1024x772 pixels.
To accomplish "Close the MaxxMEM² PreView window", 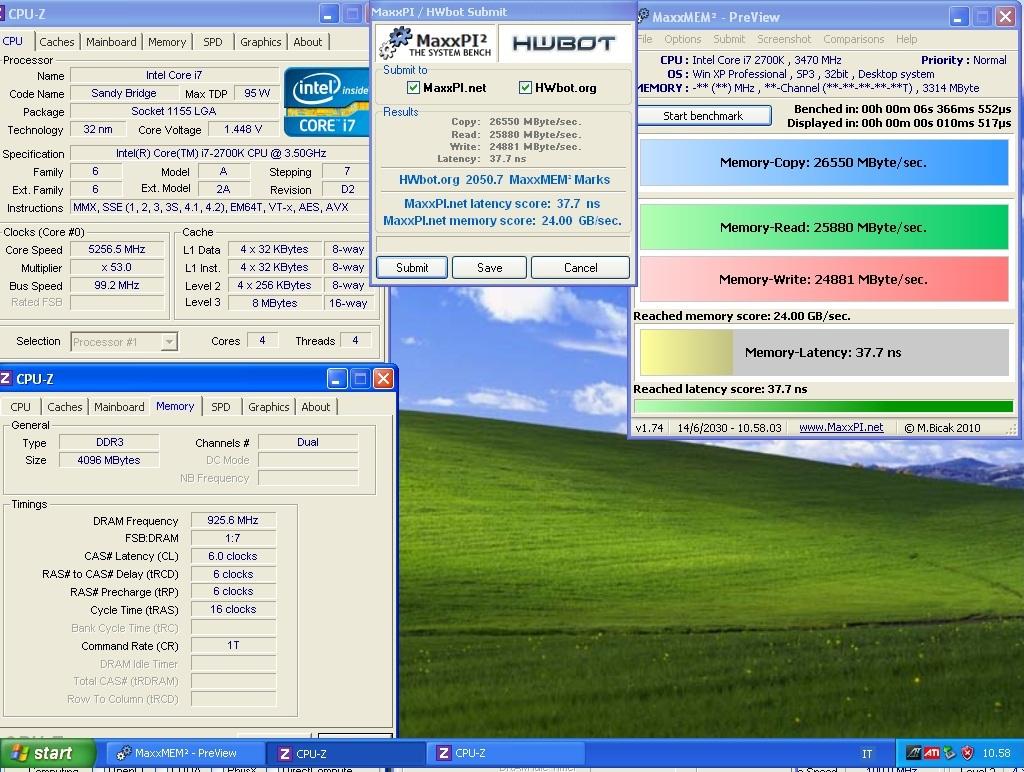I will 1005,17.
